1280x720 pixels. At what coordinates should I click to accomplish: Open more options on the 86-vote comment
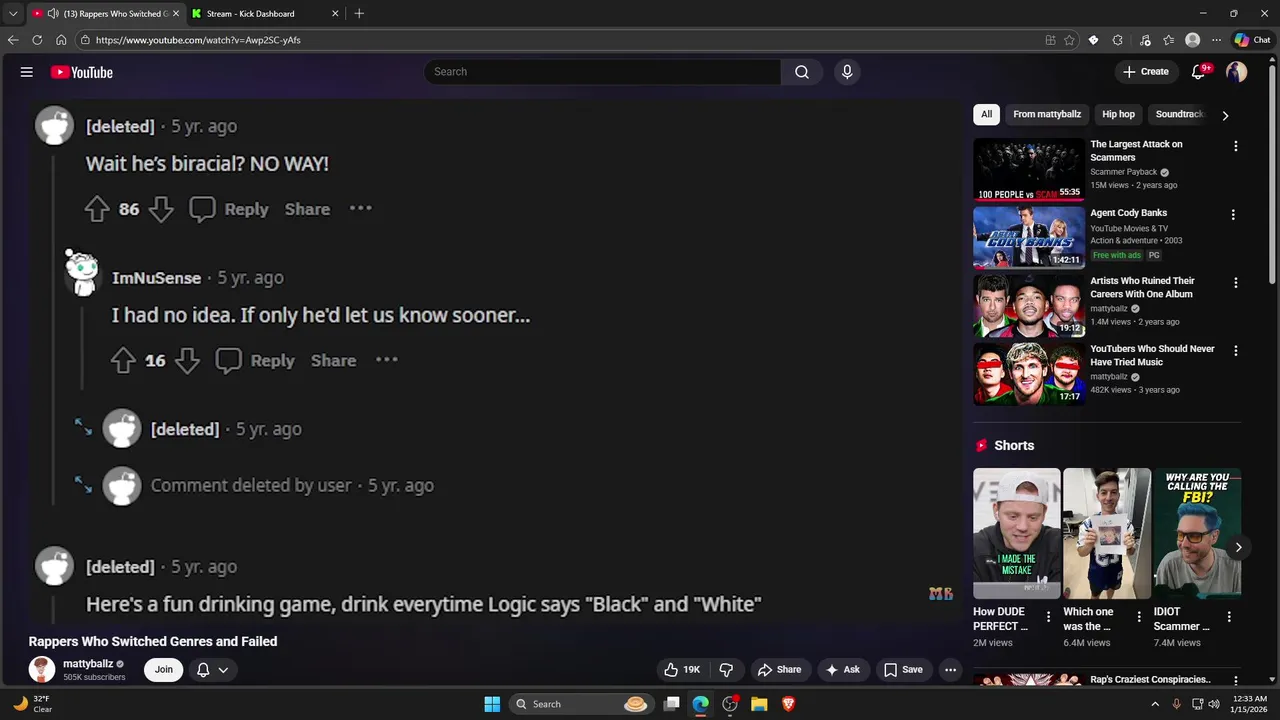tap(361, 209)
